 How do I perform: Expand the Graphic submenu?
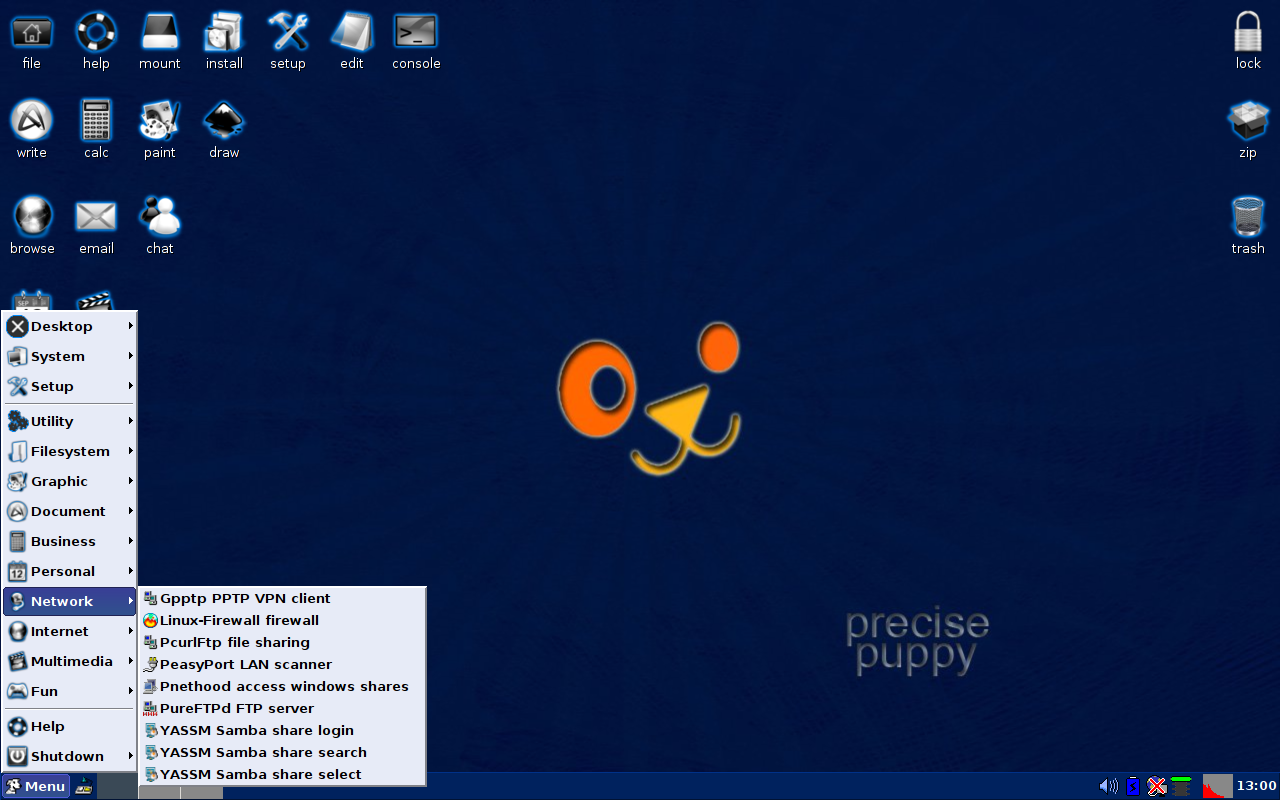[x=70, y=481]
